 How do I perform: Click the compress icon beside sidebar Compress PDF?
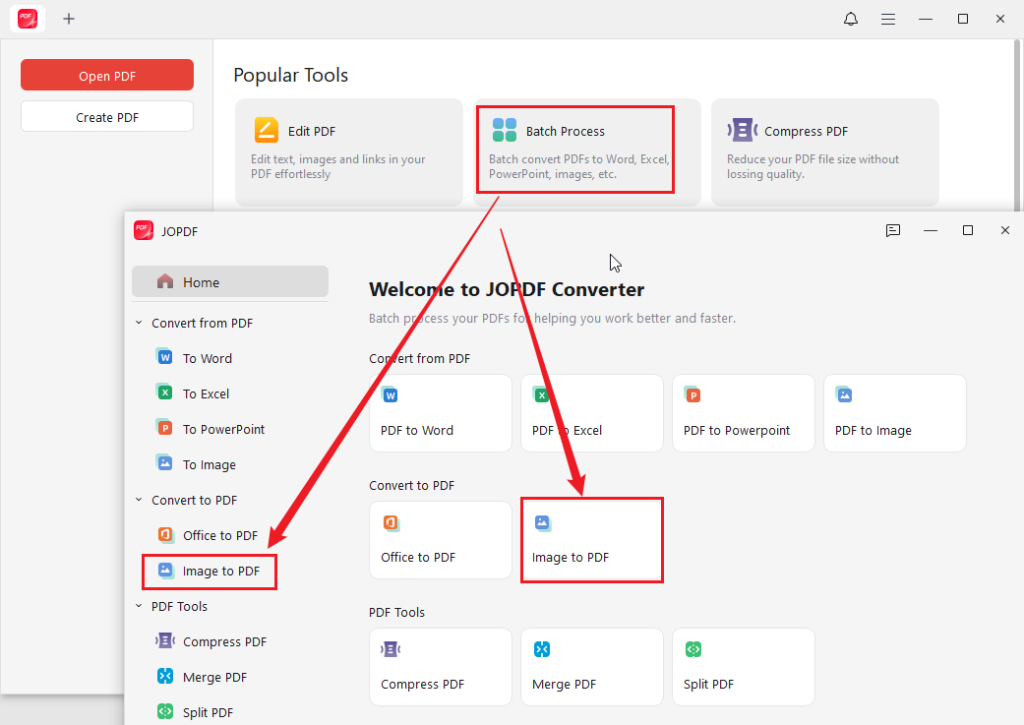[165, 641]
